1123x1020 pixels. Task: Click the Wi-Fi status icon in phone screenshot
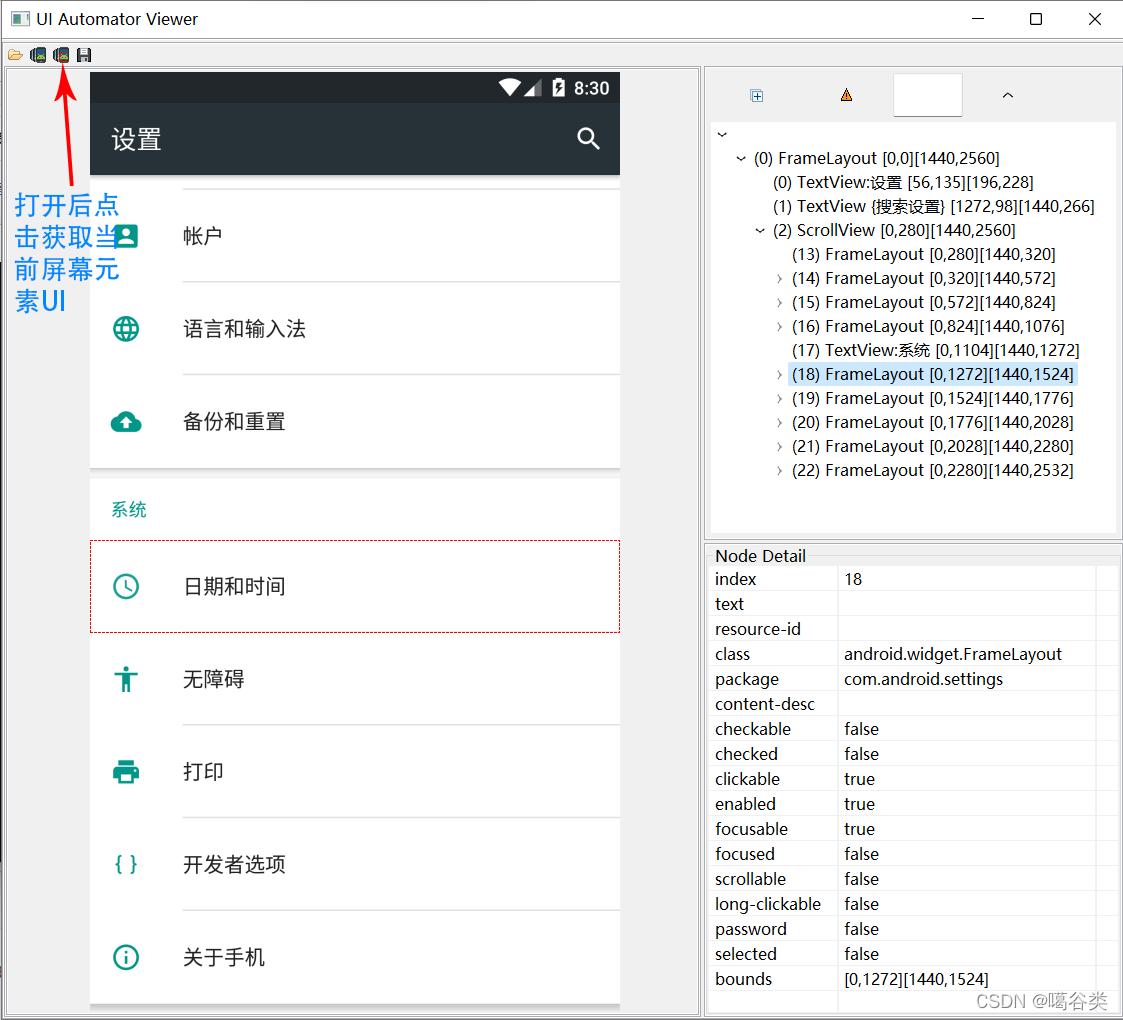510,87
